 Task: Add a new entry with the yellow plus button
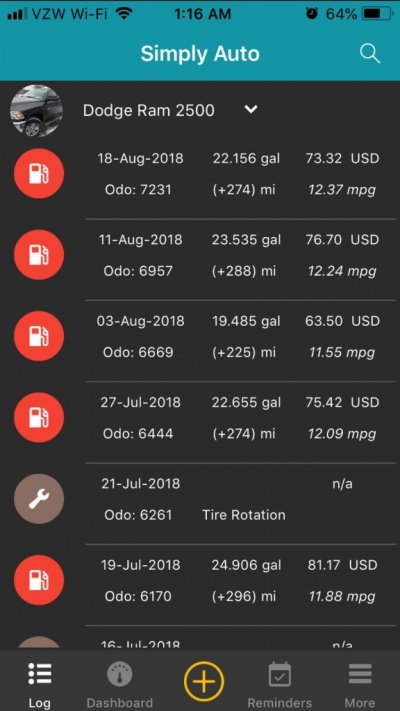[x=204, y=681]
